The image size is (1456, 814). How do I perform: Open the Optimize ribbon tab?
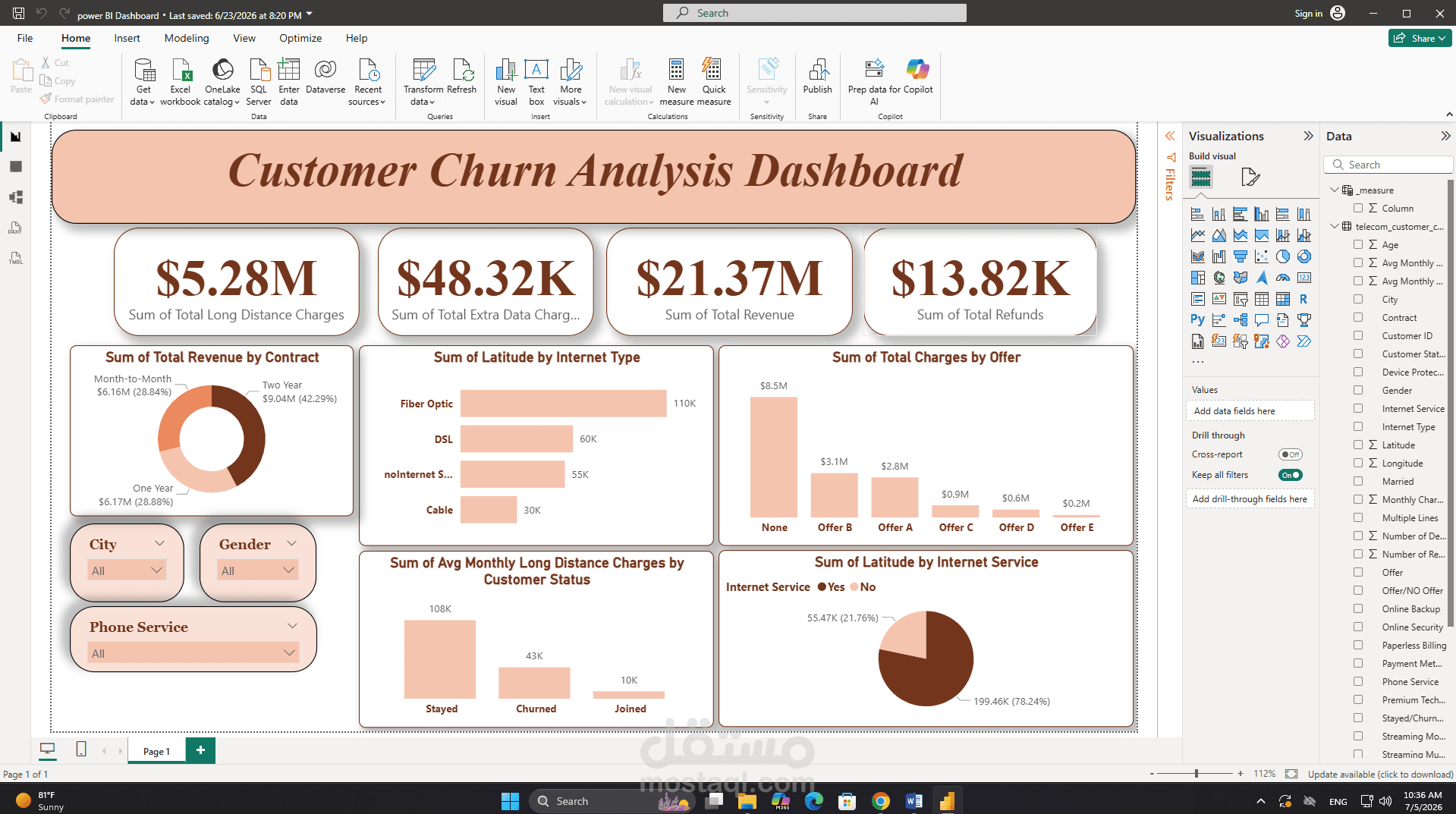point(300,38)
